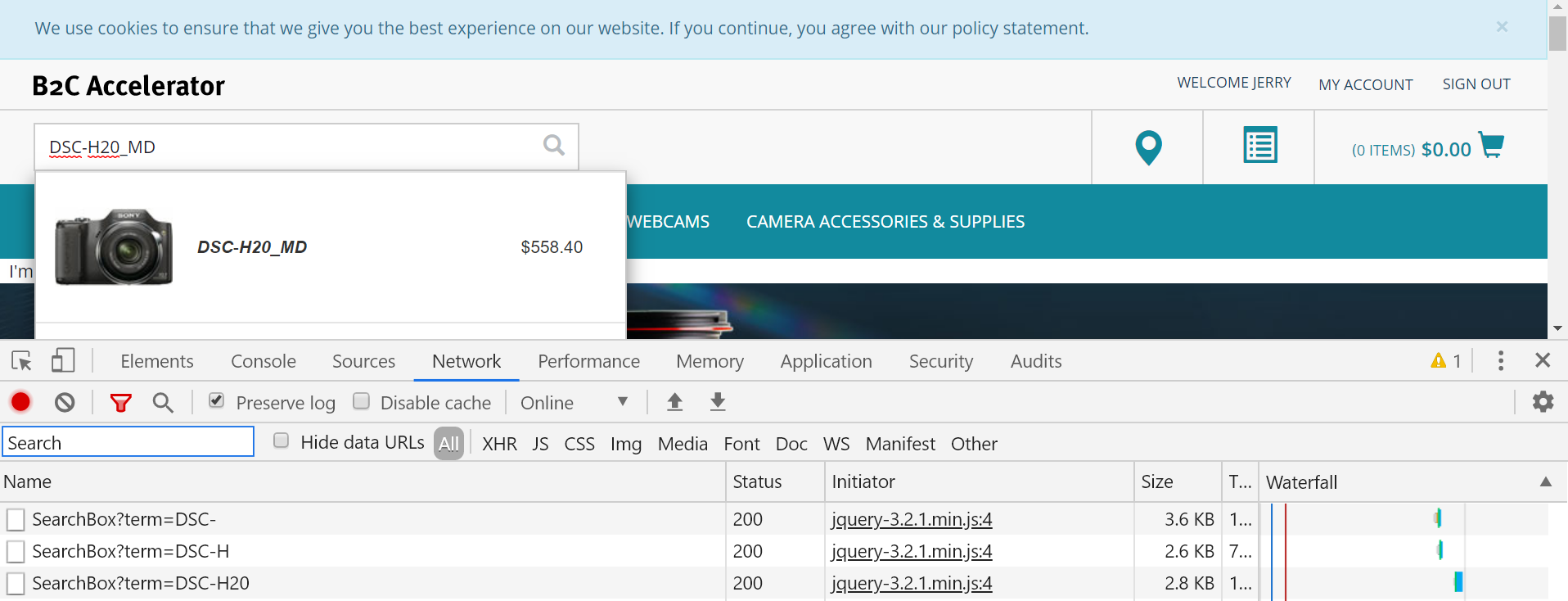This screenshot has height=601, width=1568.
Task: Enable the Disable cache checkbox
Action: pyautogui.click(x=361, y=400)
